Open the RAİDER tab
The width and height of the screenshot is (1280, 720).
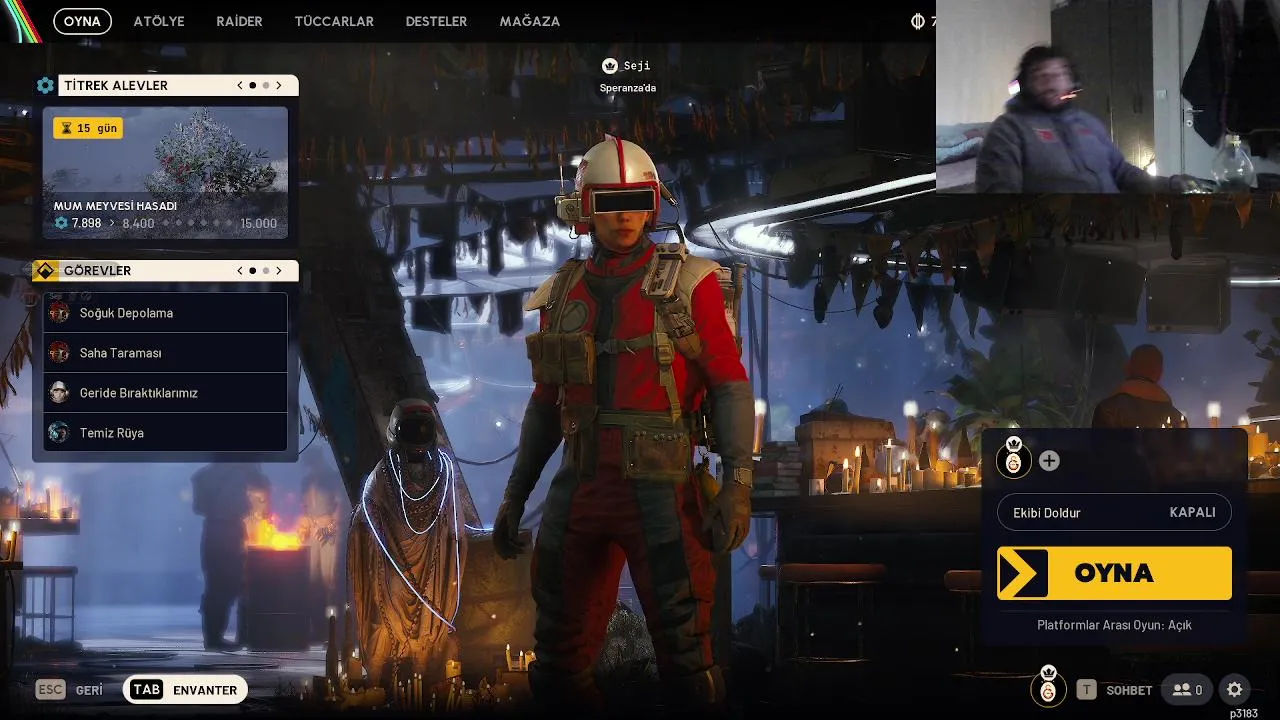point(239,21)
